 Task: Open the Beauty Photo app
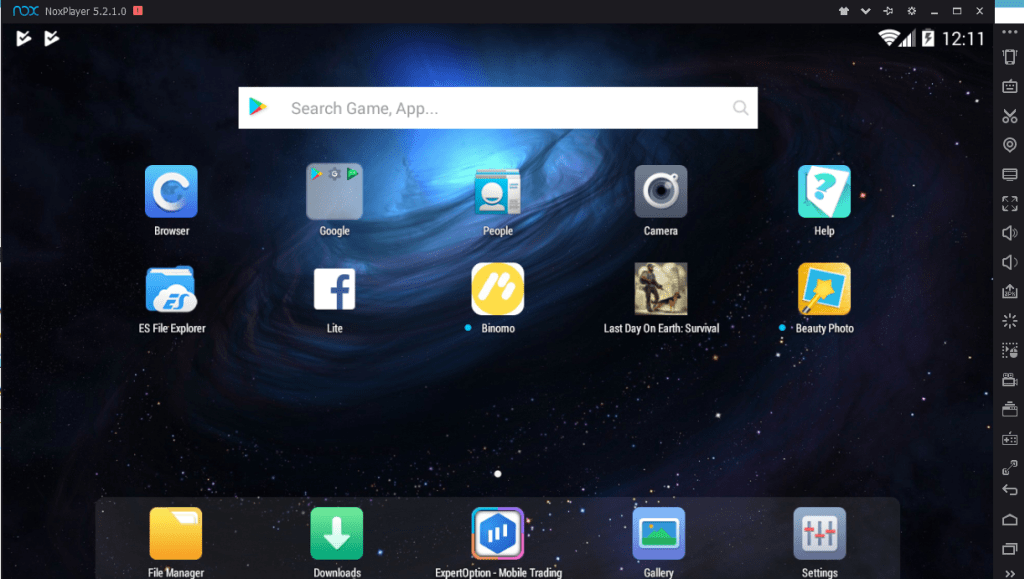click(824, 289)
